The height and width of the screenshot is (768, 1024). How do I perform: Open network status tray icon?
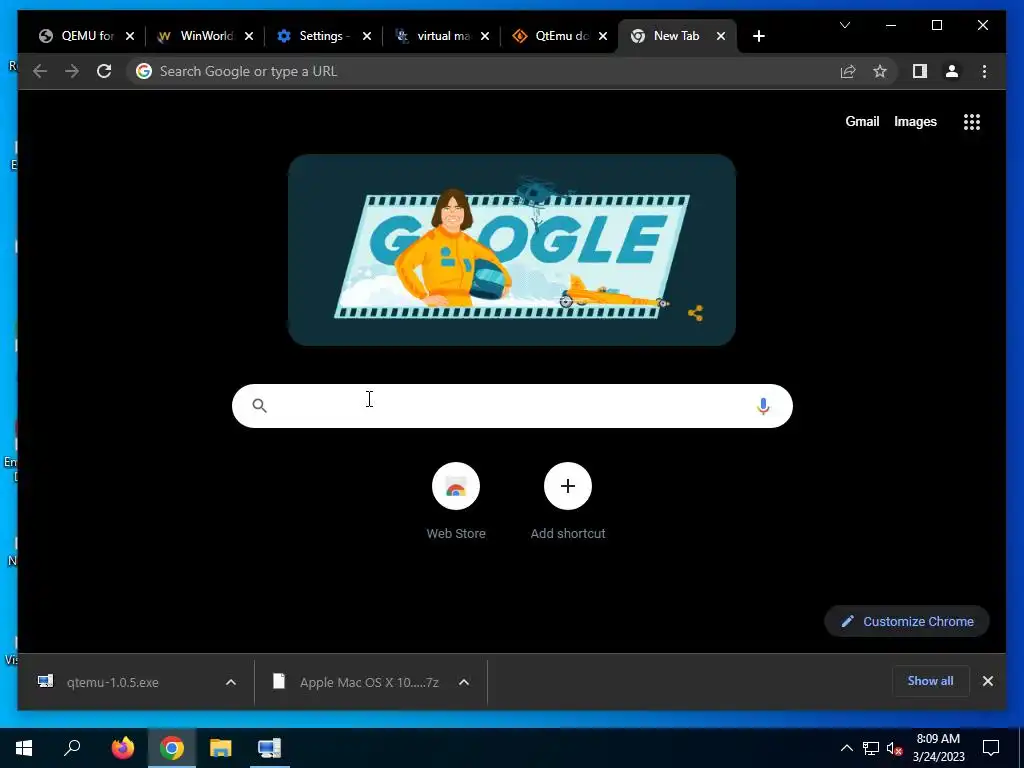coord(871,748)
